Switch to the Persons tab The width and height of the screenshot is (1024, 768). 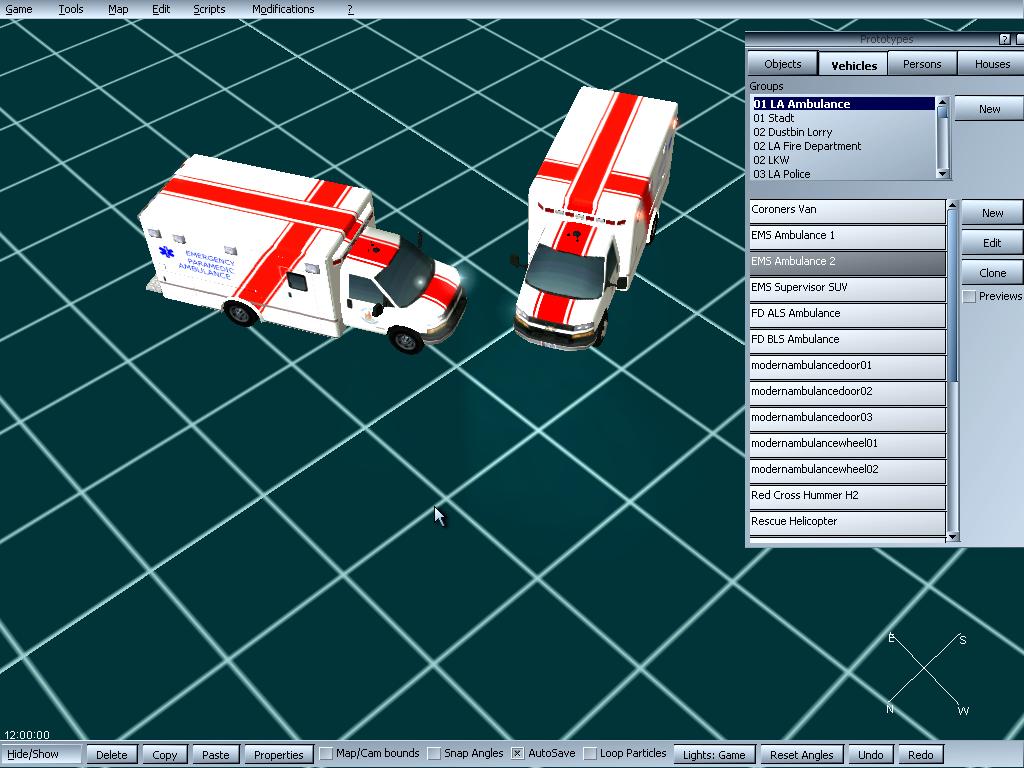click(922, 64)
